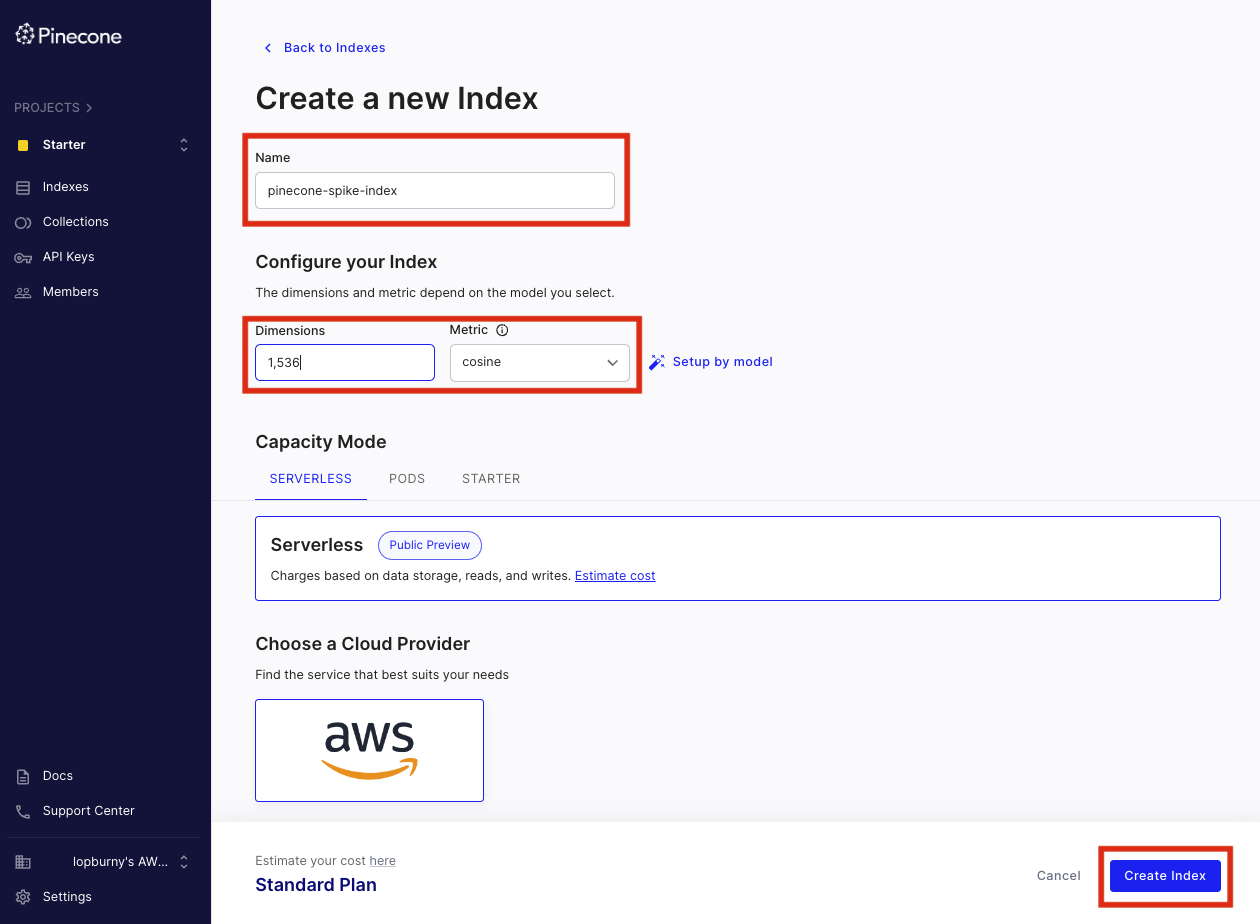Open the Estimate cost link
Screen dimensions: 1260x924
pyautogui.click(x=614, y=575)
